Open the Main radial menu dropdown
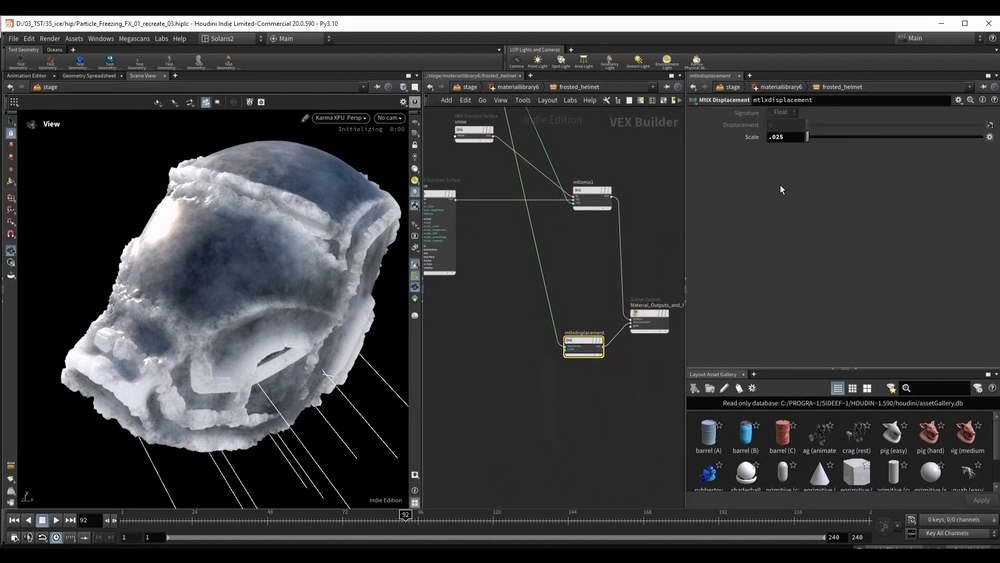This screenshot has width=1000, height=563. tap(299, 39)
